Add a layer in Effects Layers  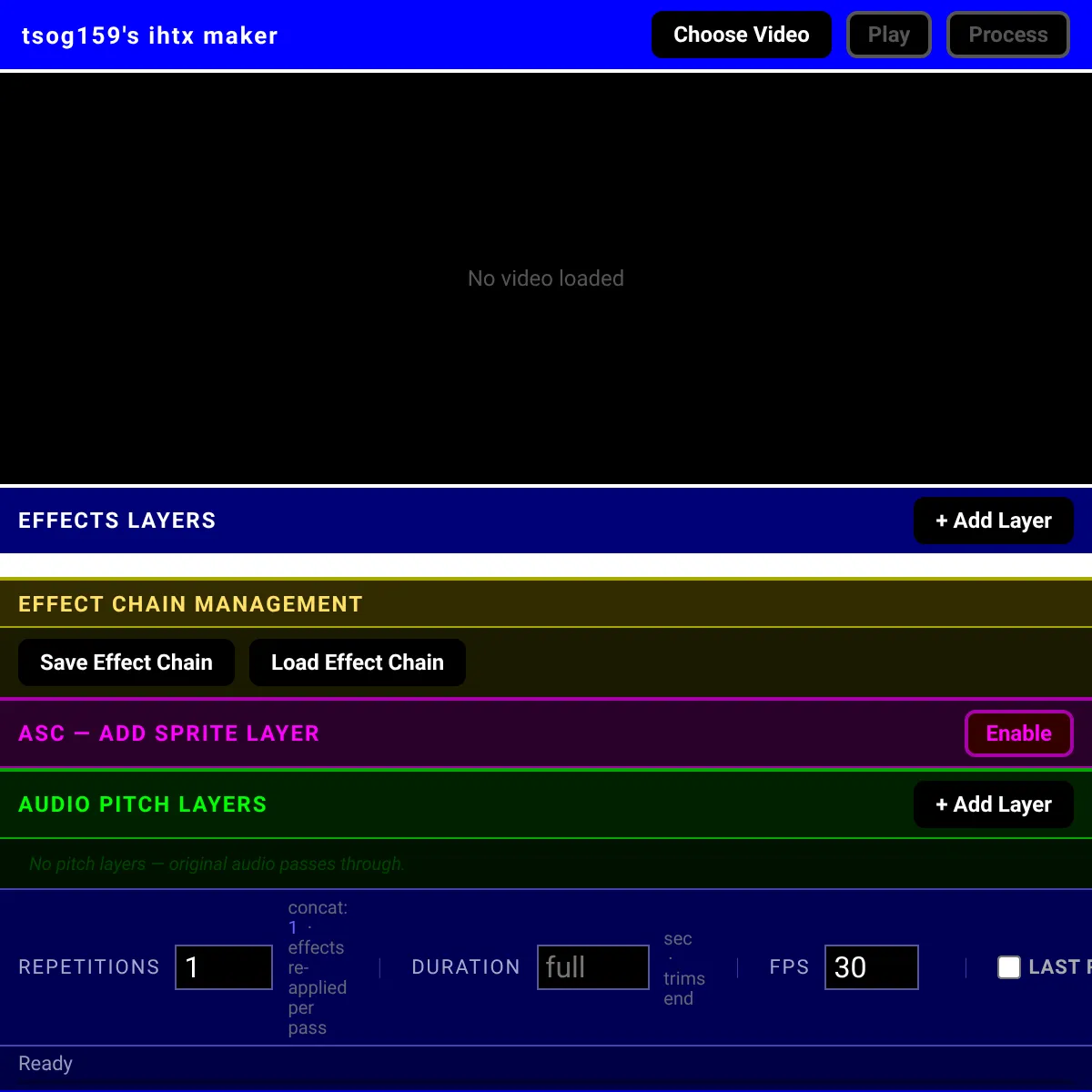[994, 521]
